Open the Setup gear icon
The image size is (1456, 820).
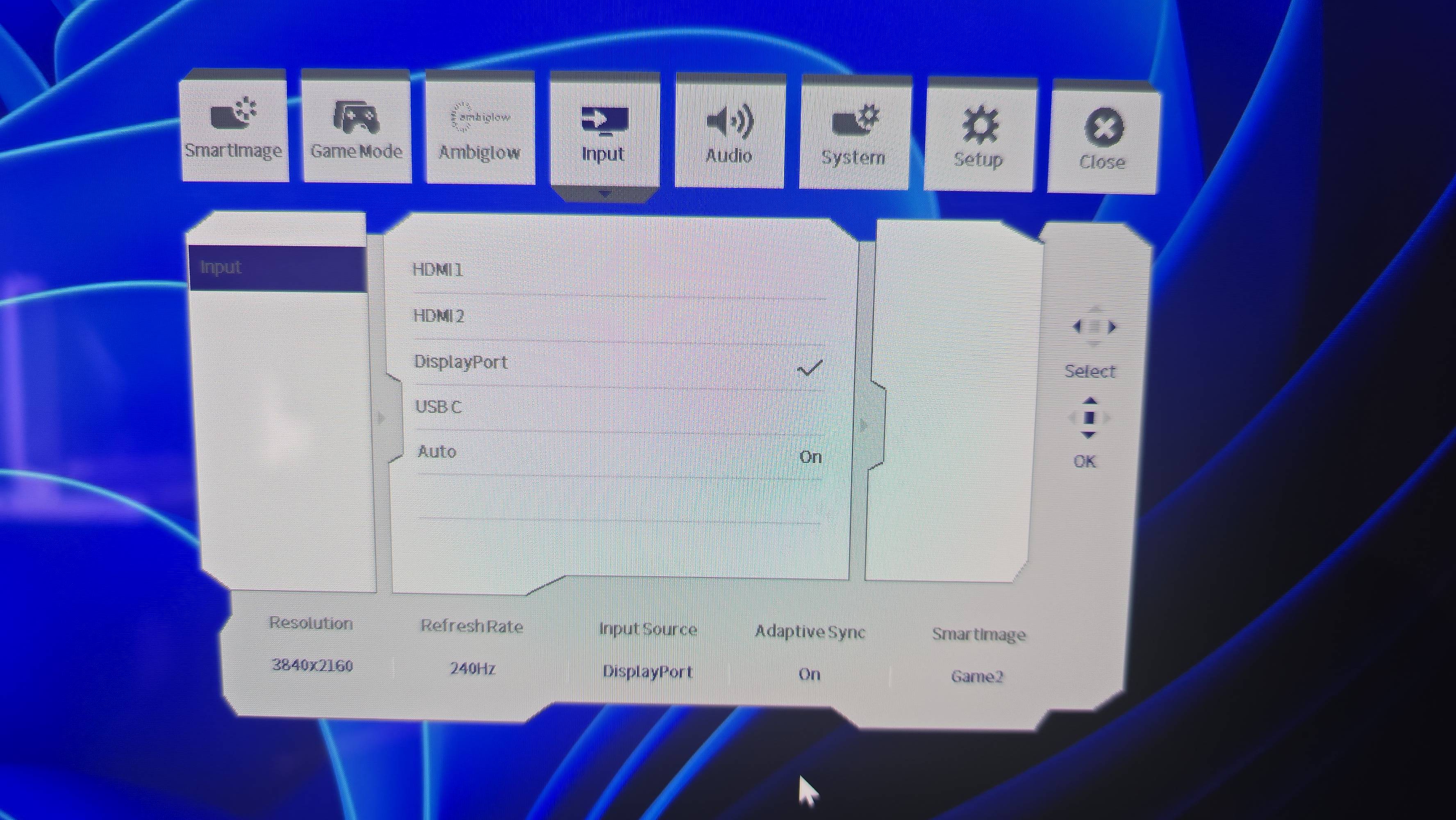coord(980,125)
